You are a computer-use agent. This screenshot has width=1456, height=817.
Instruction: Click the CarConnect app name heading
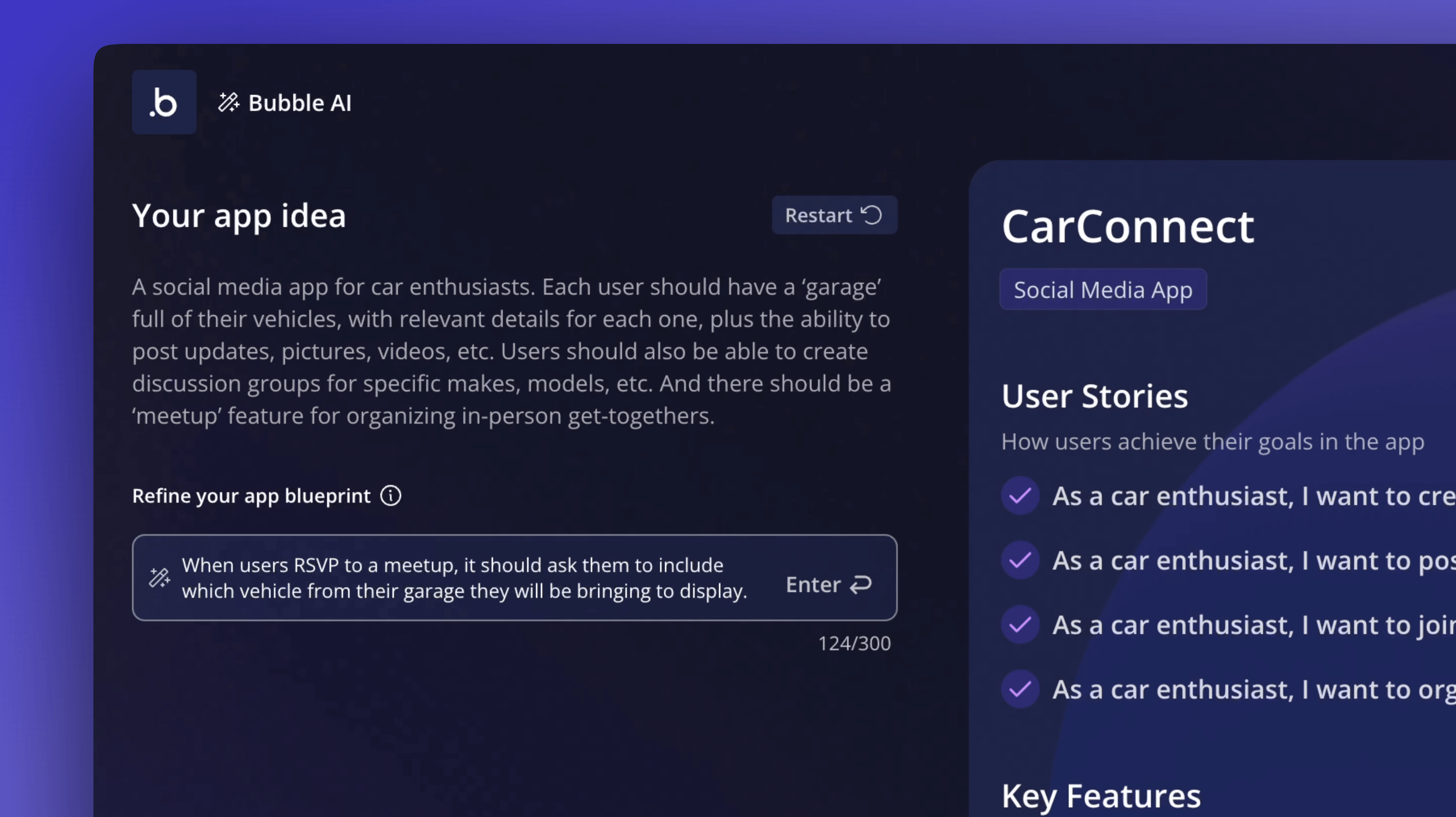coord(1128,227)
